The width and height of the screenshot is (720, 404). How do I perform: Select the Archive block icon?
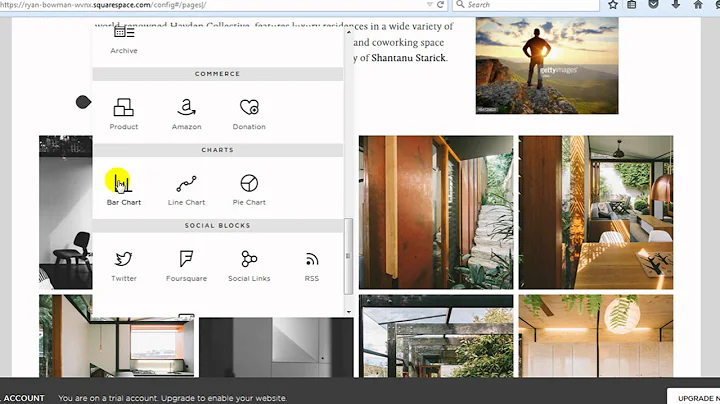124,33
